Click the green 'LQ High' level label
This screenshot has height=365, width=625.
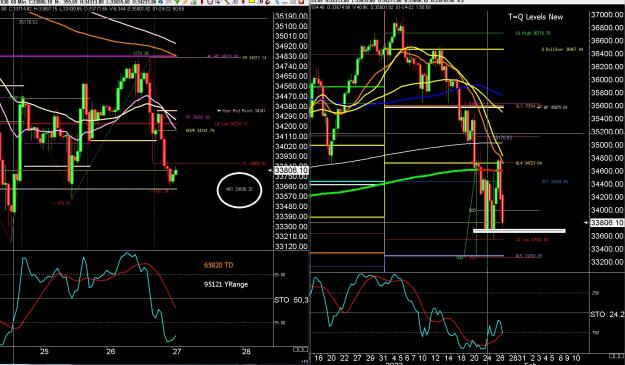click(533, 33)
